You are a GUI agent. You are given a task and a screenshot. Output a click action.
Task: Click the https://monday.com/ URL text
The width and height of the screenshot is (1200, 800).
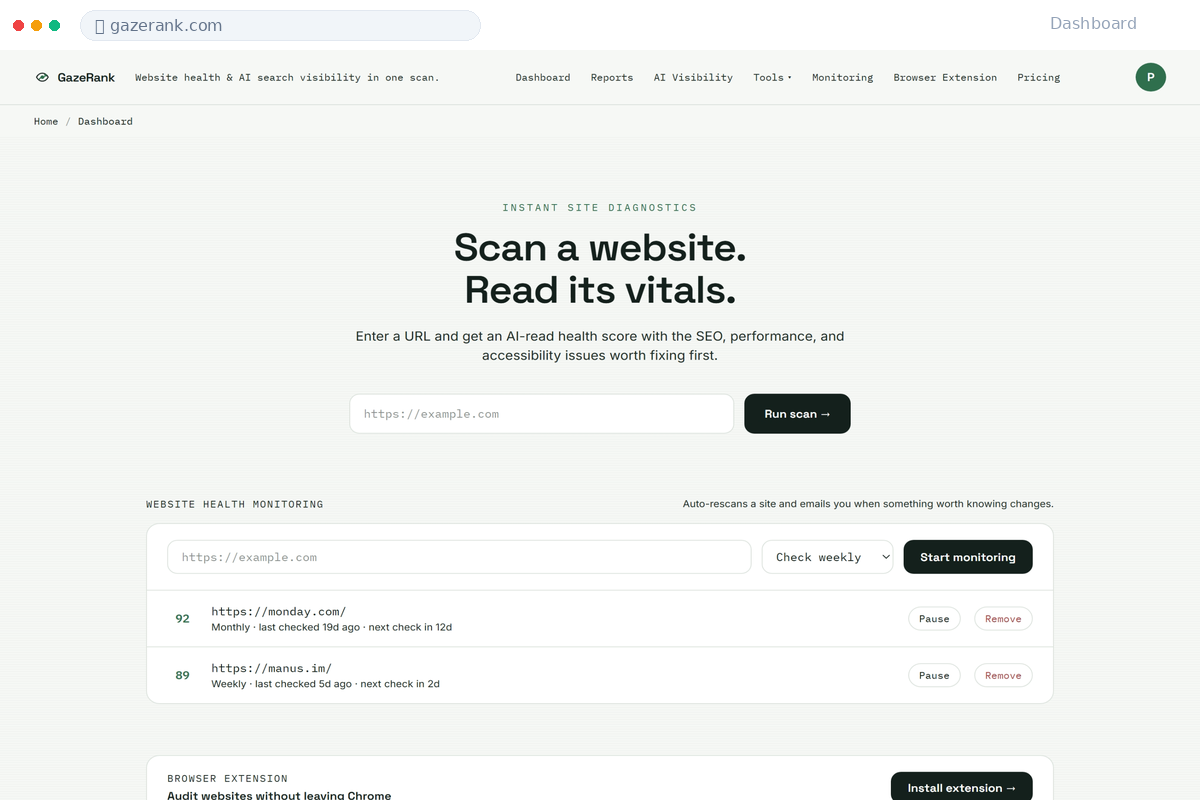(x=279, y=611)
